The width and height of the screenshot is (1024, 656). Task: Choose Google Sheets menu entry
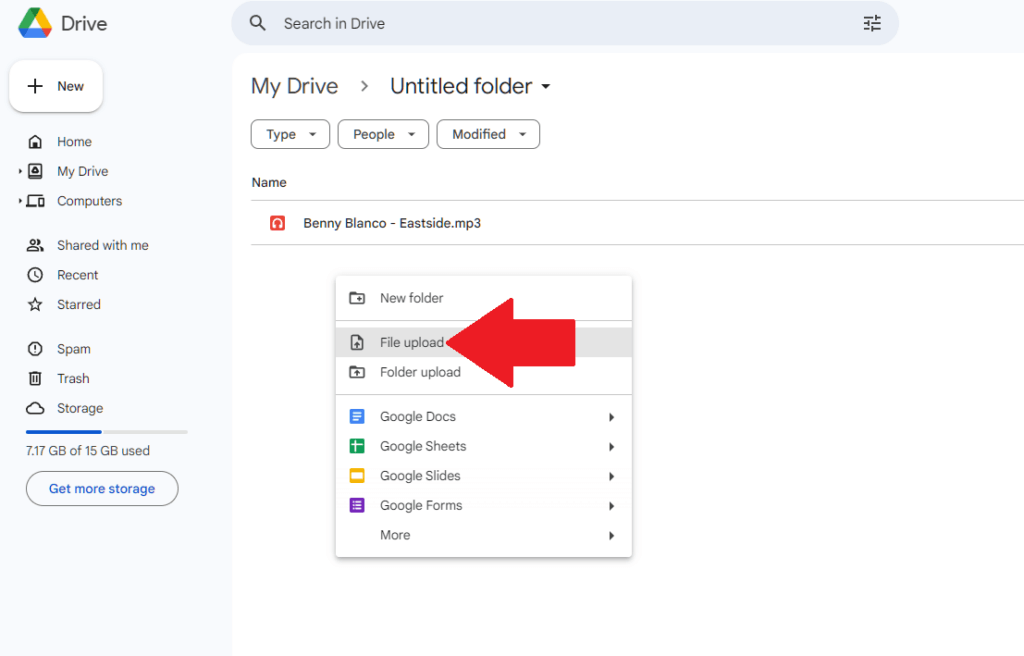pyautogui.click(x=483, y=446)
